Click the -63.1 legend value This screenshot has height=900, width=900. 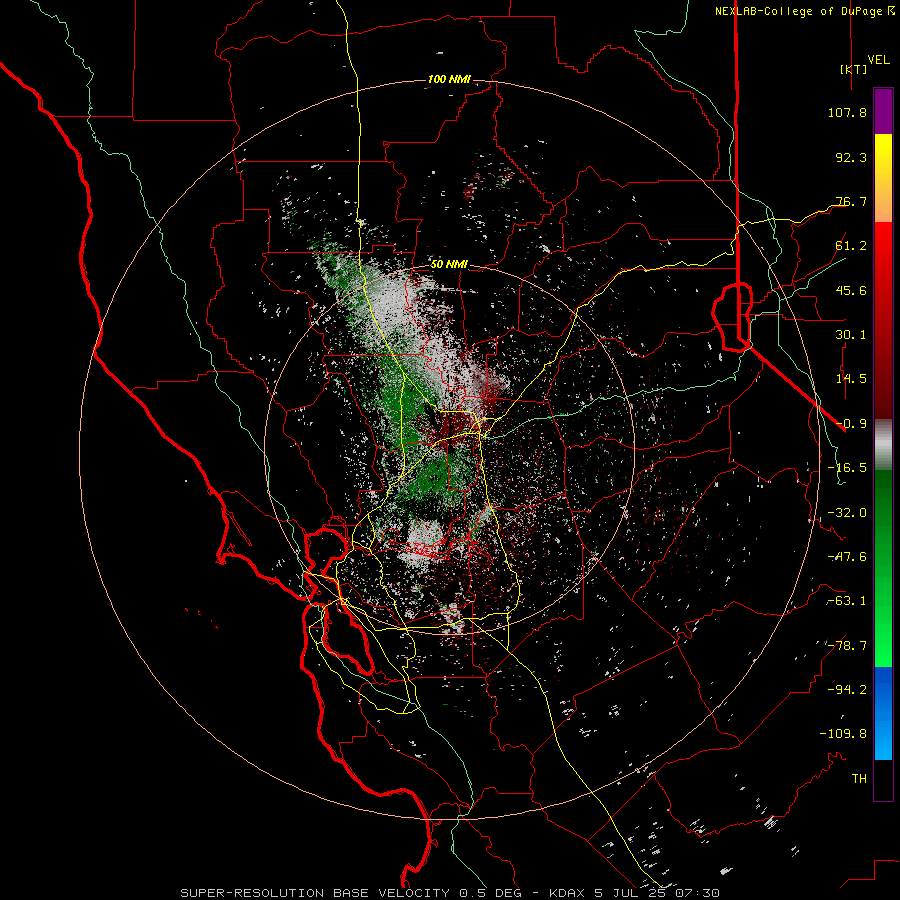point(847,601)
